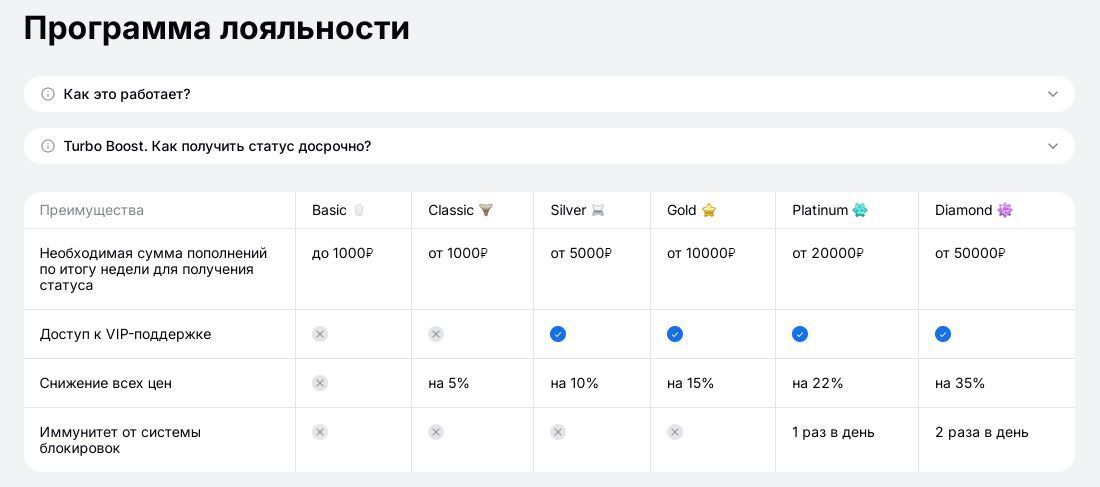The width and height of the screenshot is (1100, 487).
Task: Click Gold's immunity row cross mark
Action: (x=675, y=432)
